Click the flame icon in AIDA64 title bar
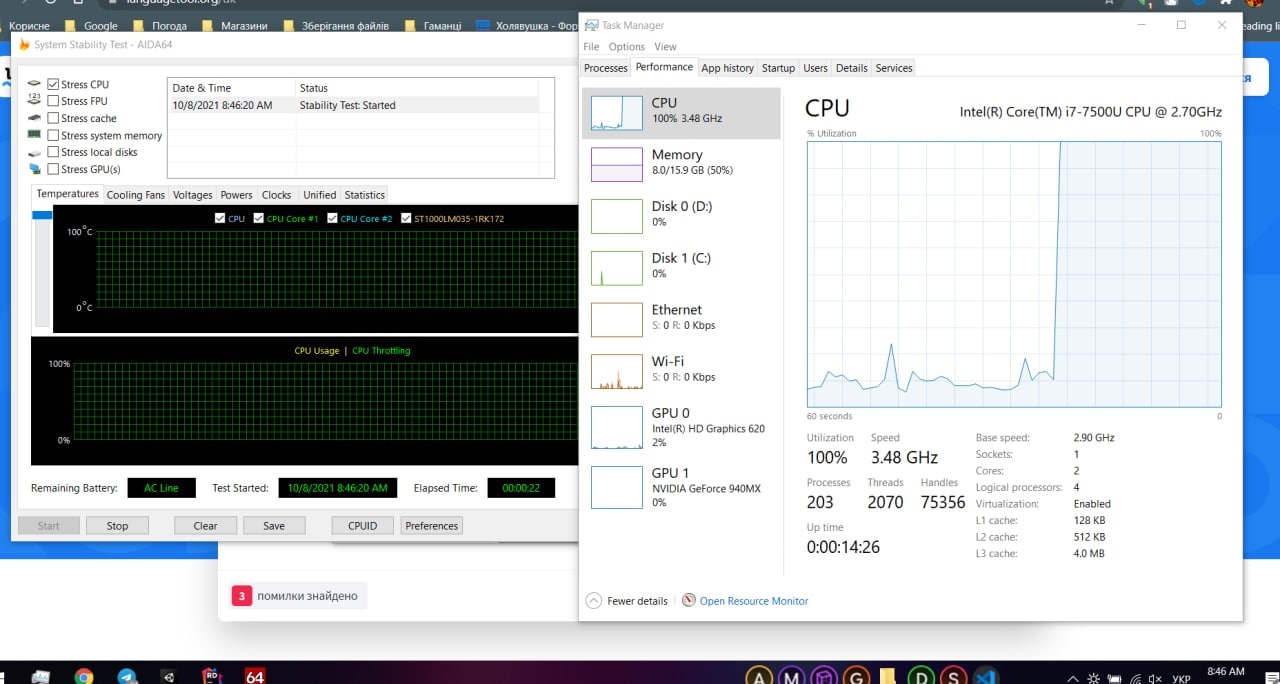 click(24, 44)
